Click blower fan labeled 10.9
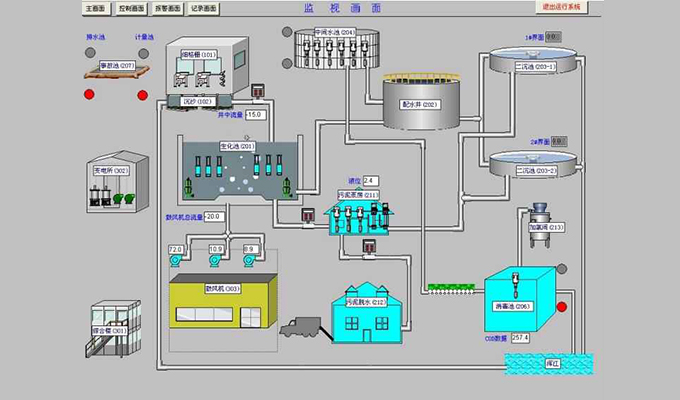 pos(215,260)
